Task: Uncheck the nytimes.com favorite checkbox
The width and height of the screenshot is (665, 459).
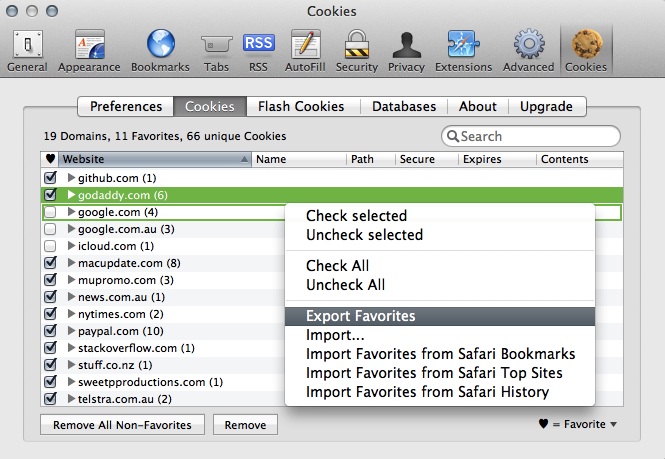Action: (x=50, y=314)
